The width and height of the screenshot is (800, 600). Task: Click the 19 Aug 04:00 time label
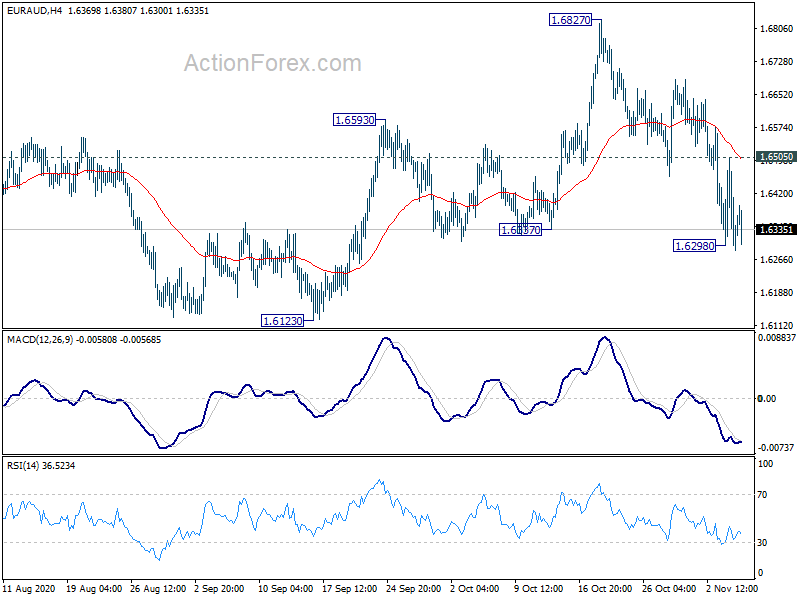94,589
